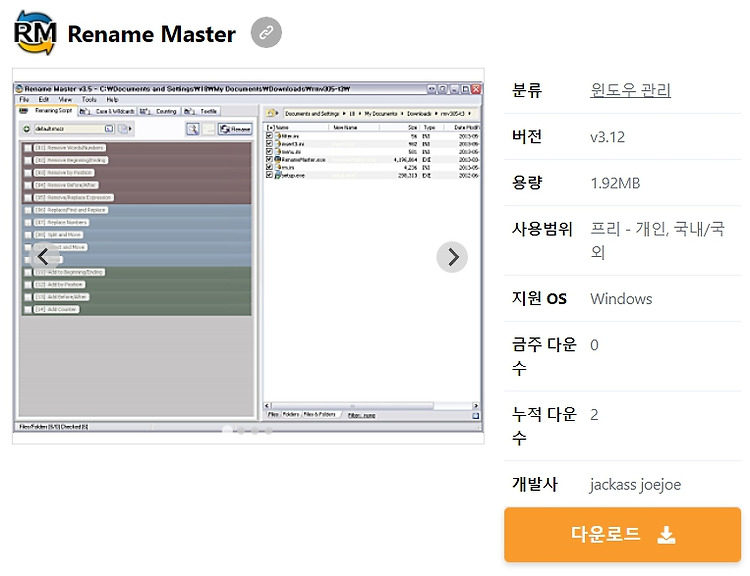This screenshot has height=576, width=750.
Task: Click the file size value 1.92MB
Action: pos(615,183)
